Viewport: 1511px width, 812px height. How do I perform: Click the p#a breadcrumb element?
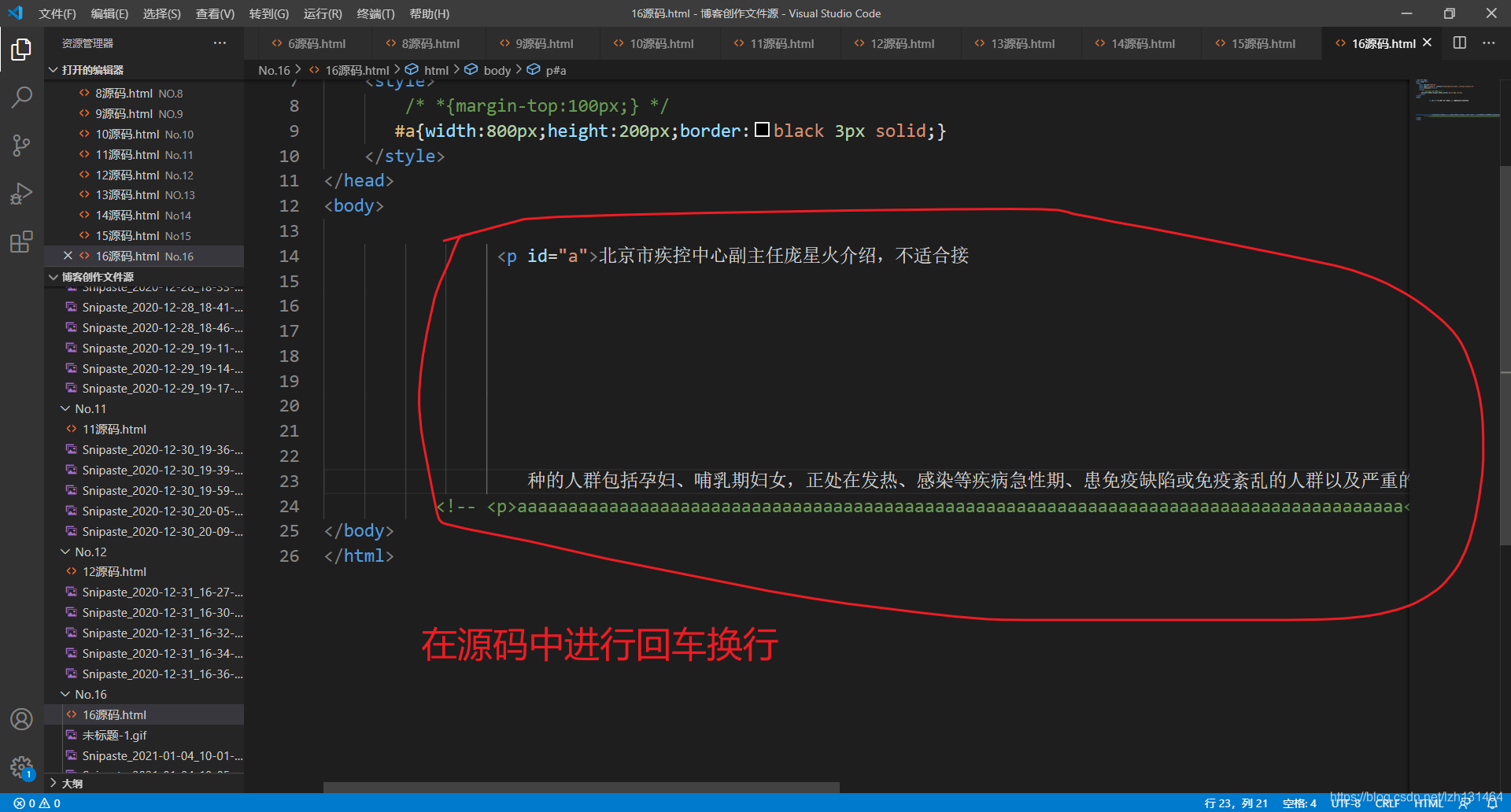(x=547, y=70)
